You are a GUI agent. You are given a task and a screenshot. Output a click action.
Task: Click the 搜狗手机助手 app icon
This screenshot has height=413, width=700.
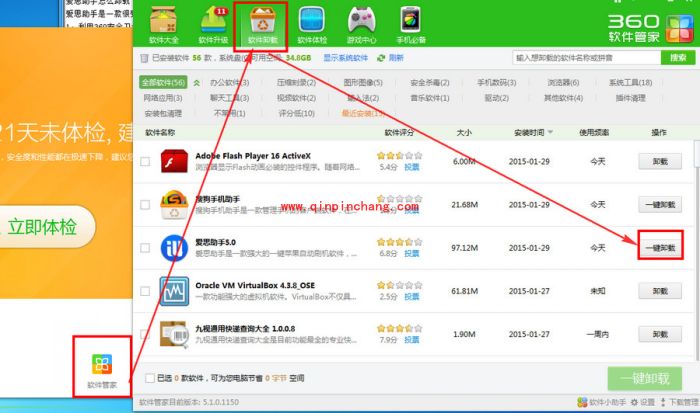click(174, 204)
